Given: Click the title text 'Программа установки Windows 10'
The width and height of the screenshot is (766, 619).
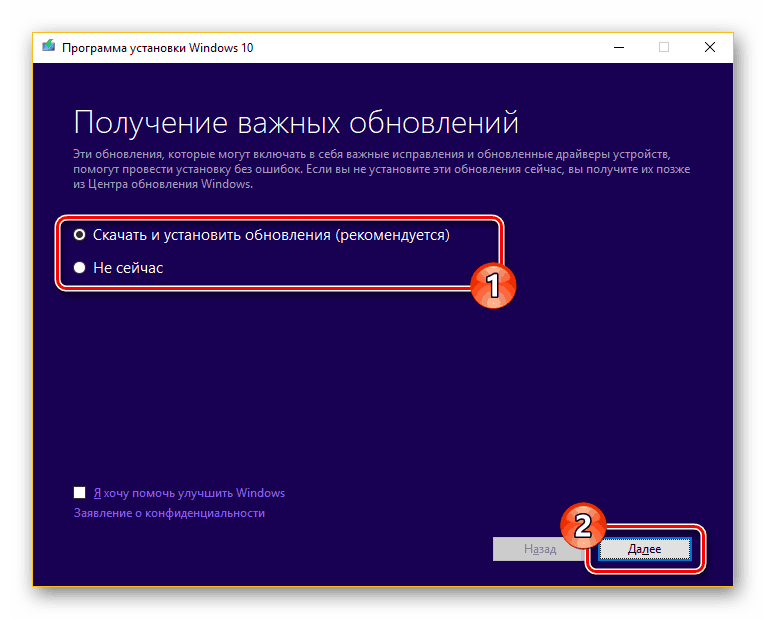Looking at the screenshot, I should [158, 48].
